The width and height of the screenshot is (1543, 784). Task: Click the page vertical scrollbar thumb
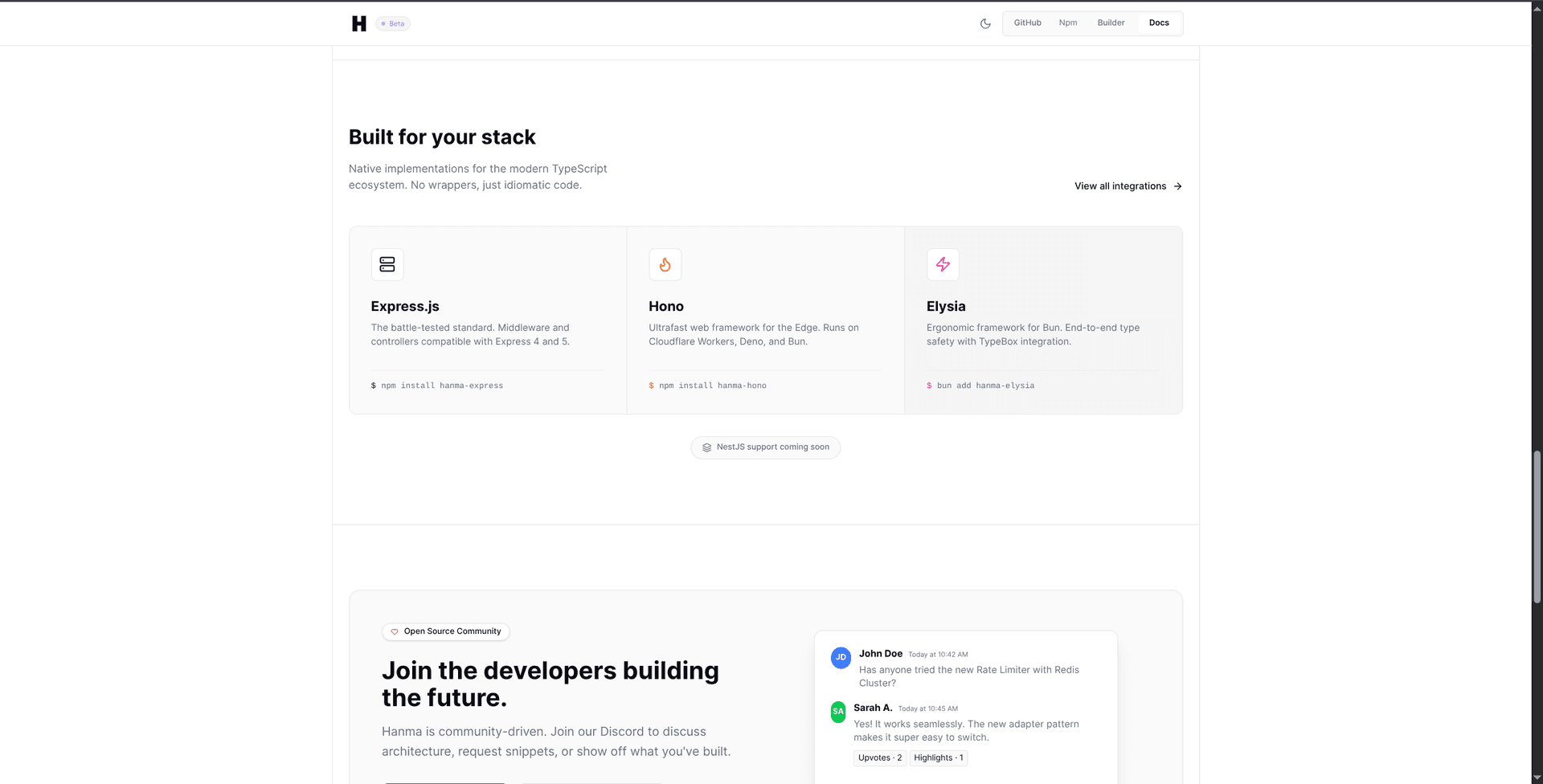tap(1537, 526)
